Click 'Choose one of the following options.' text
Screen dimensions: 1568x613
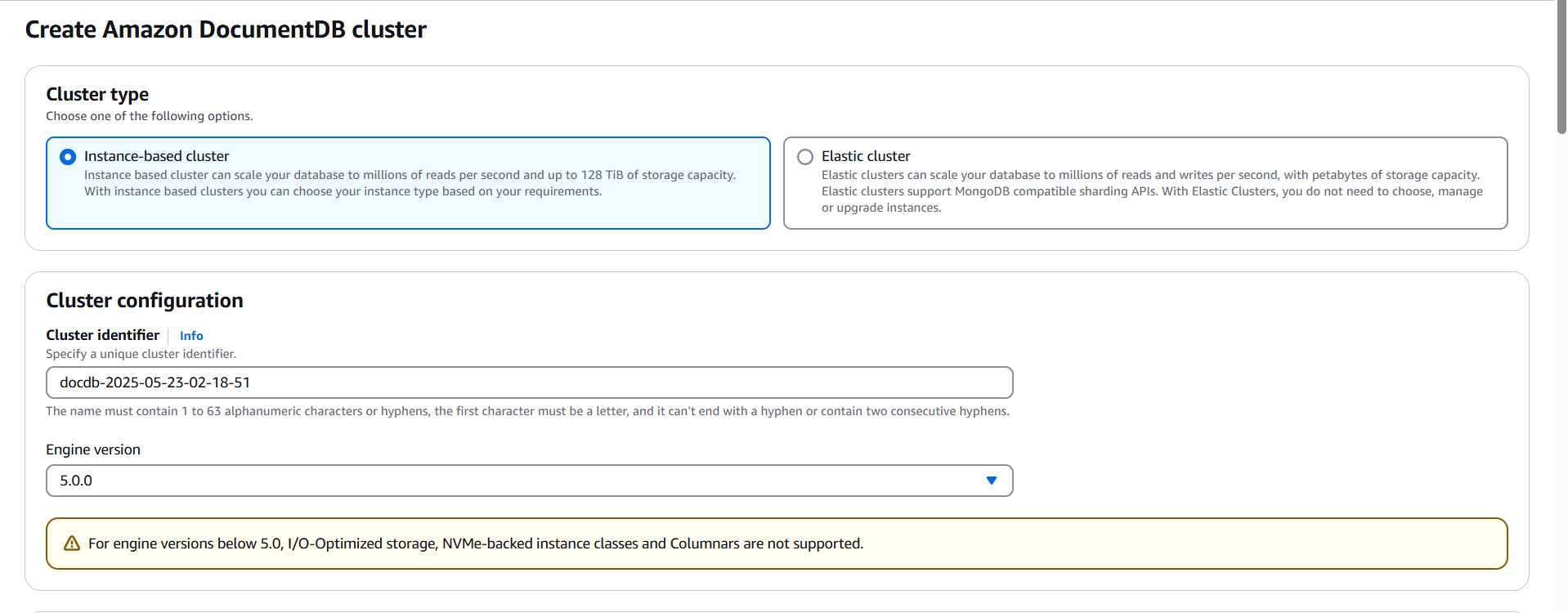(x=150, y=116)
